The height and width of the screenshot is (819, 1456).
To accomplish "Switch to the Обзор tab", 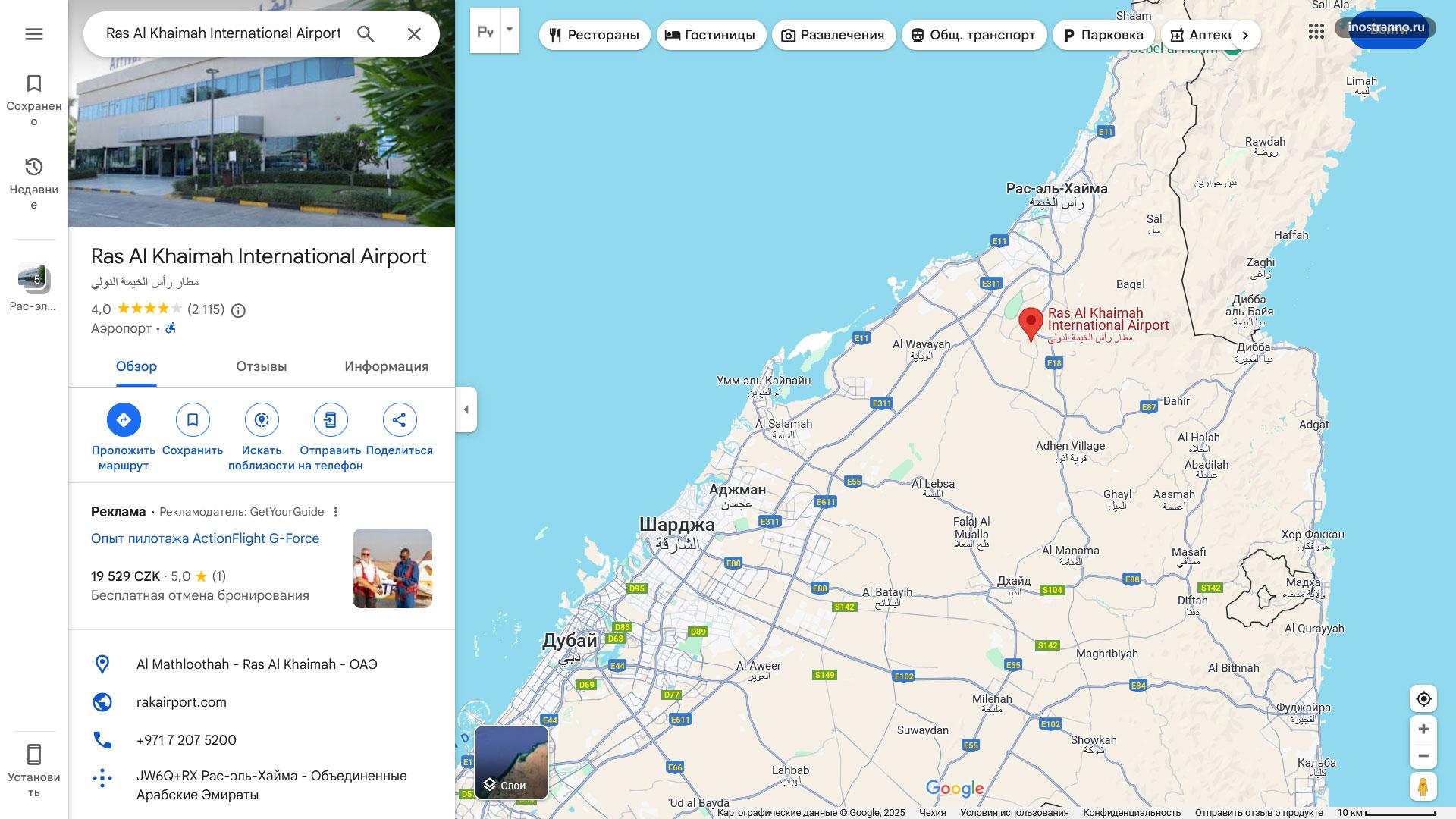I will point(136,366).
